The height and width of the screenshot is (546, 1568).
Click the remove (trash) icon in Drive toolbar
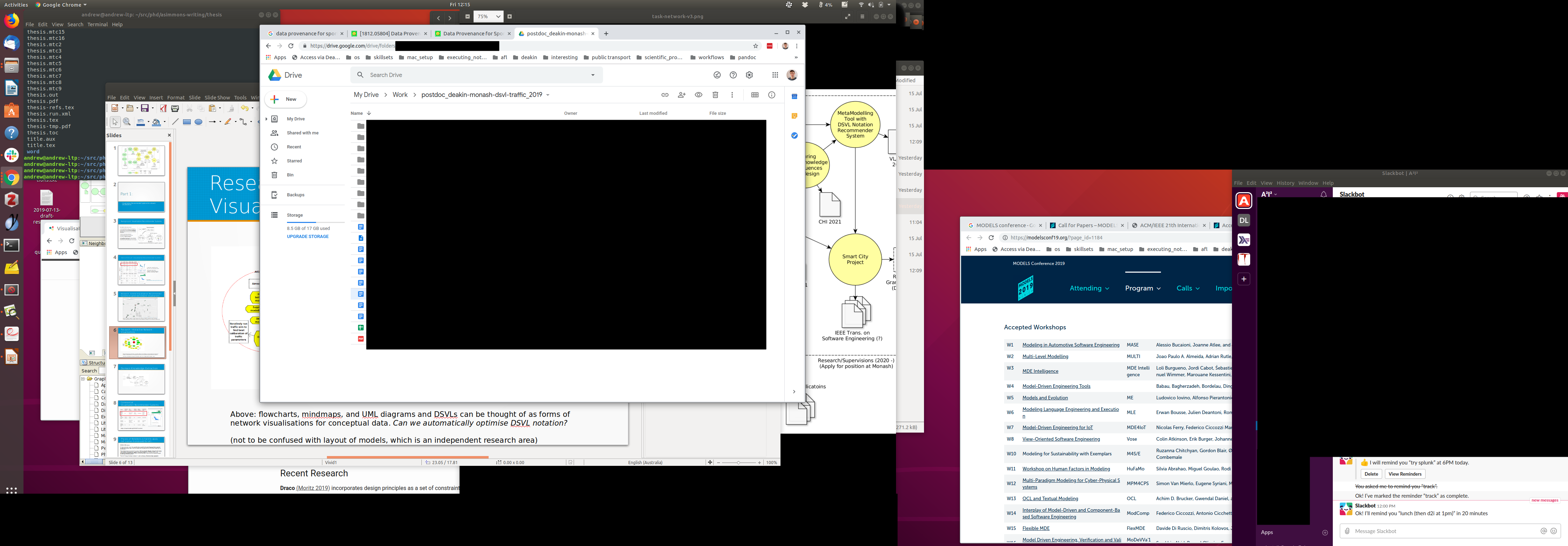(x=715, y=95)
